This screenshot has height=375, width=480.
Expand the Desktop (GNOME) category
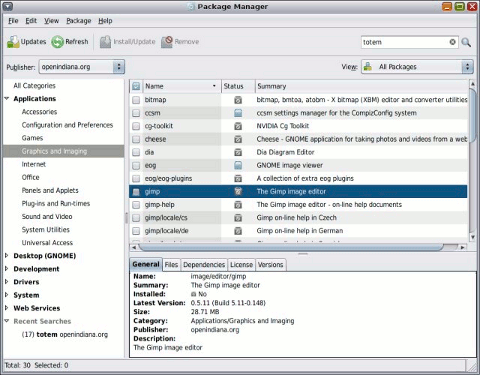coord(7,256)
